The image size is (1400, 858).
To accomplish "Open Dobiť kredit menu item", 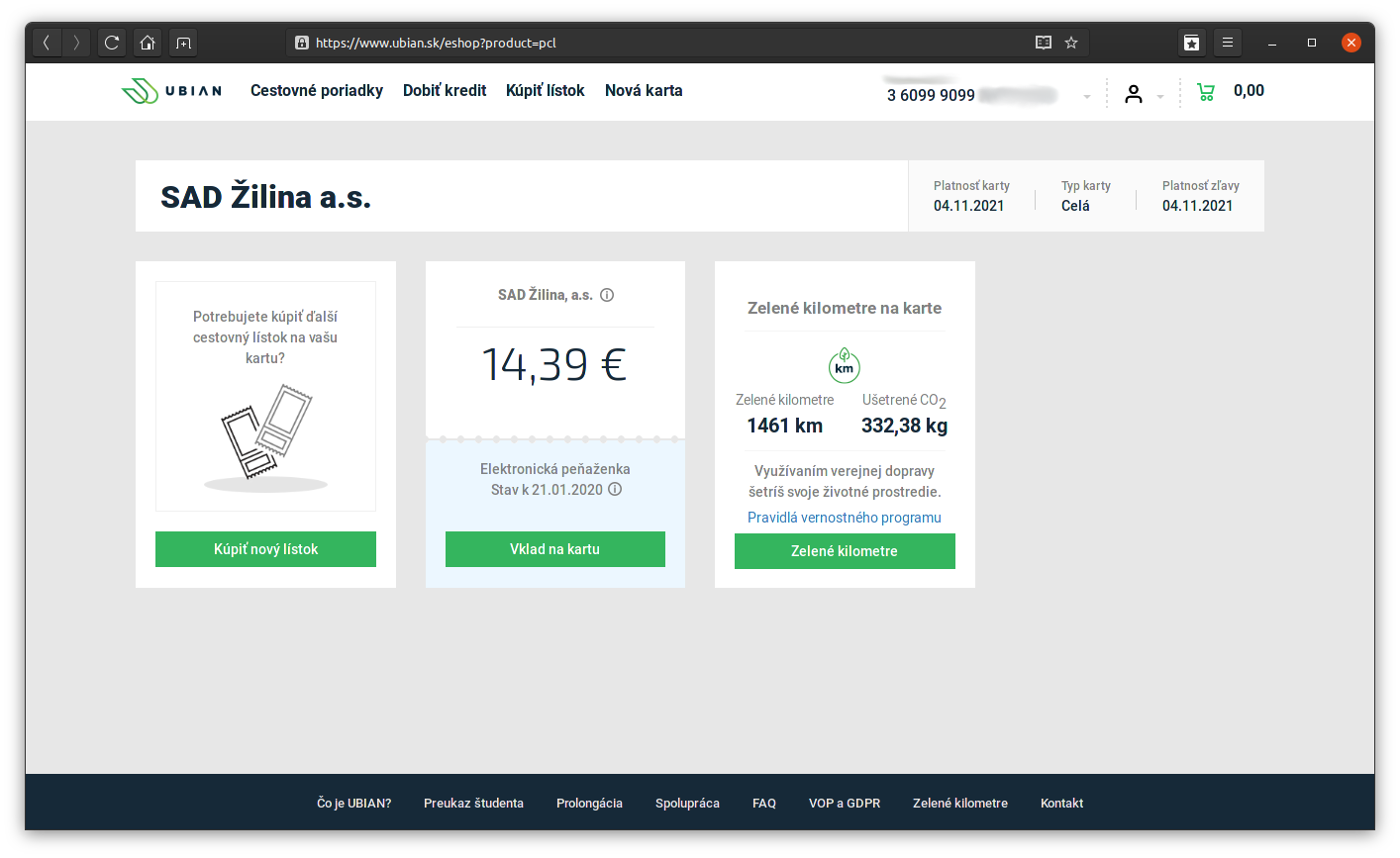I will (x=445, y=90).
